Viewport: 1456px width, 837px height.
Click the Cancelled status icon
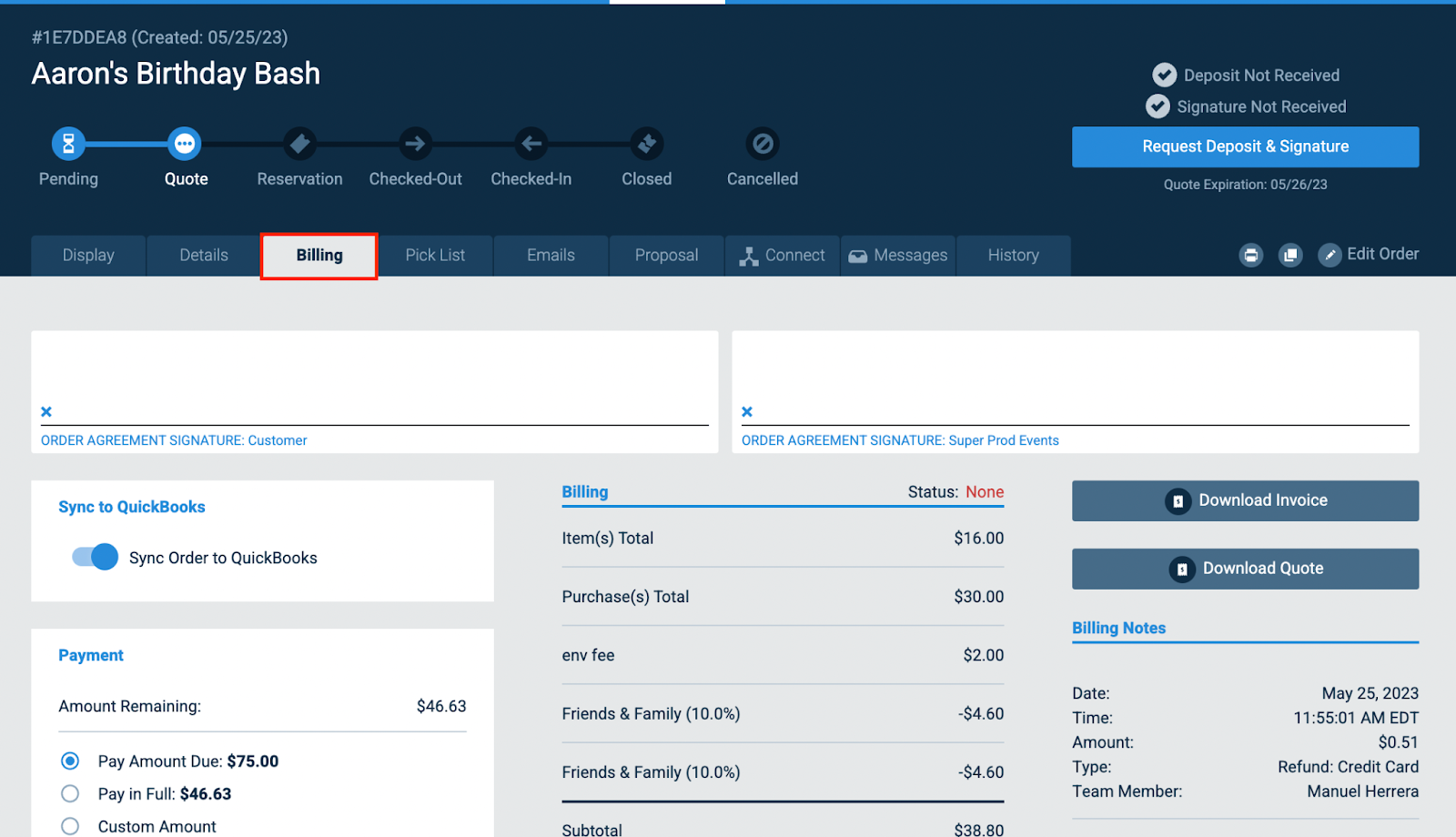point(762,143)
